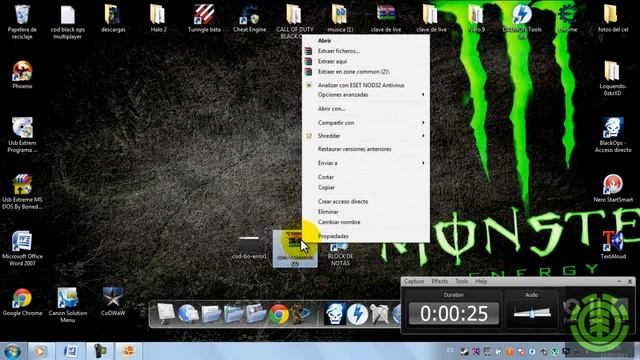Choose 'Extraer en zone common (2)\'
Viewport: 640px width, 360px height.
(365, 71)
